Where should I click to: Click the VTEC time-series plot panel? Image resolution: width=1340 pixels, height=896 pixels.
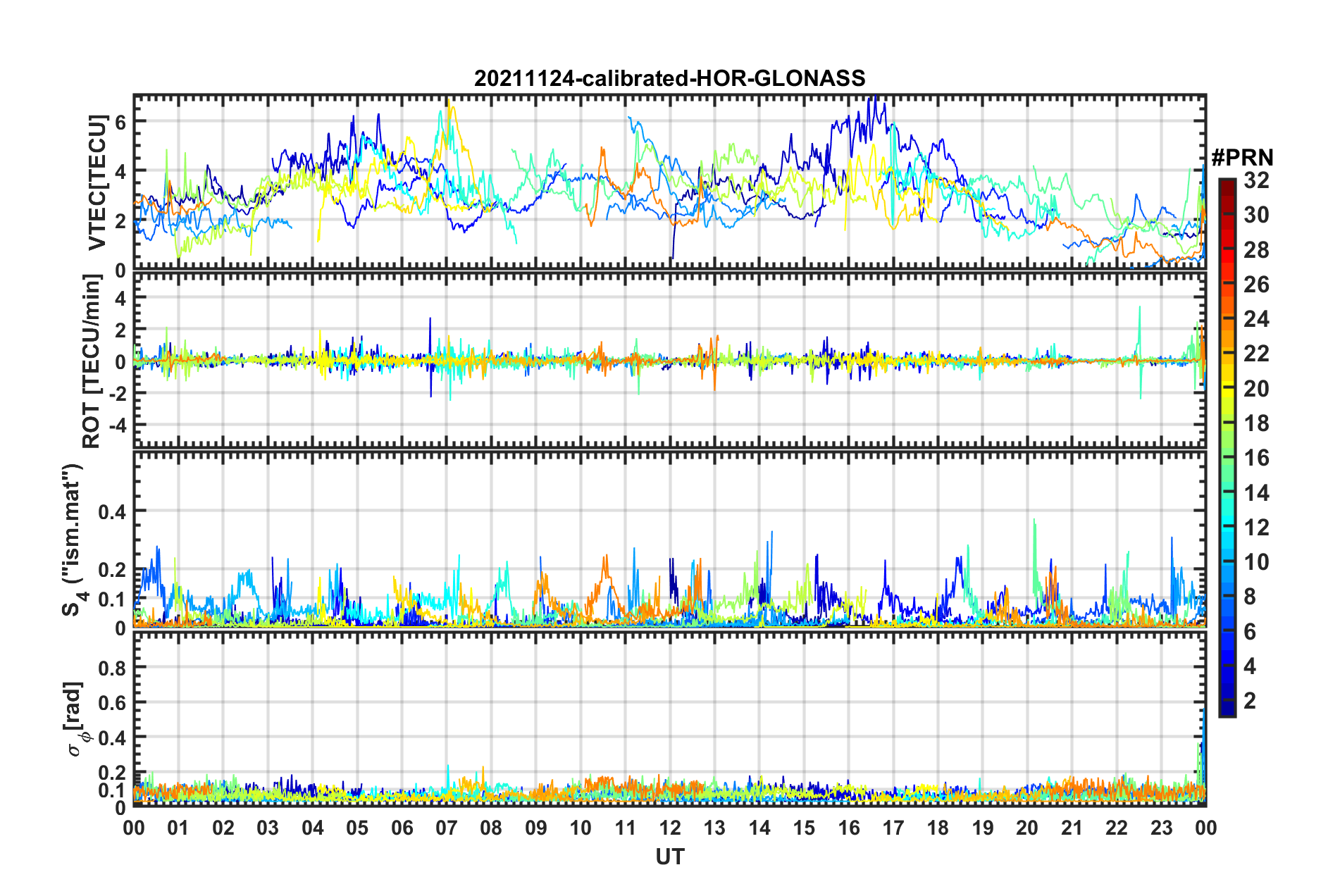click(x=669, y=182)
